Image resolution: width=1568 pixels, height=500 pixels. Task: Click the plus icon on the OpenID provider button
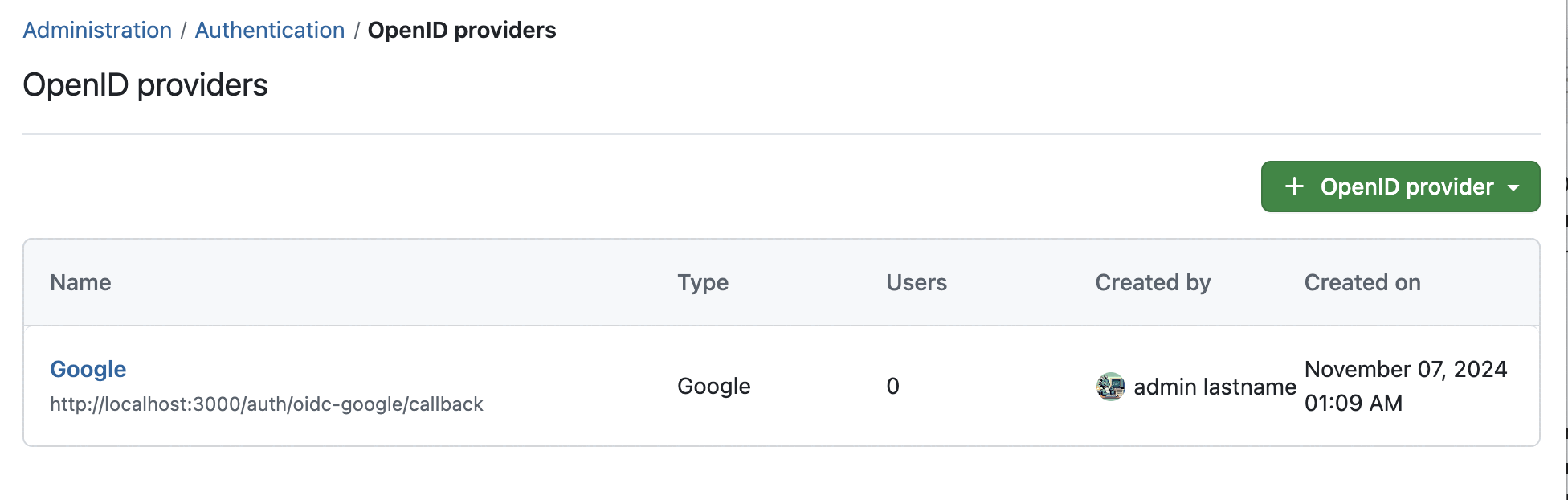(1294, 186)
